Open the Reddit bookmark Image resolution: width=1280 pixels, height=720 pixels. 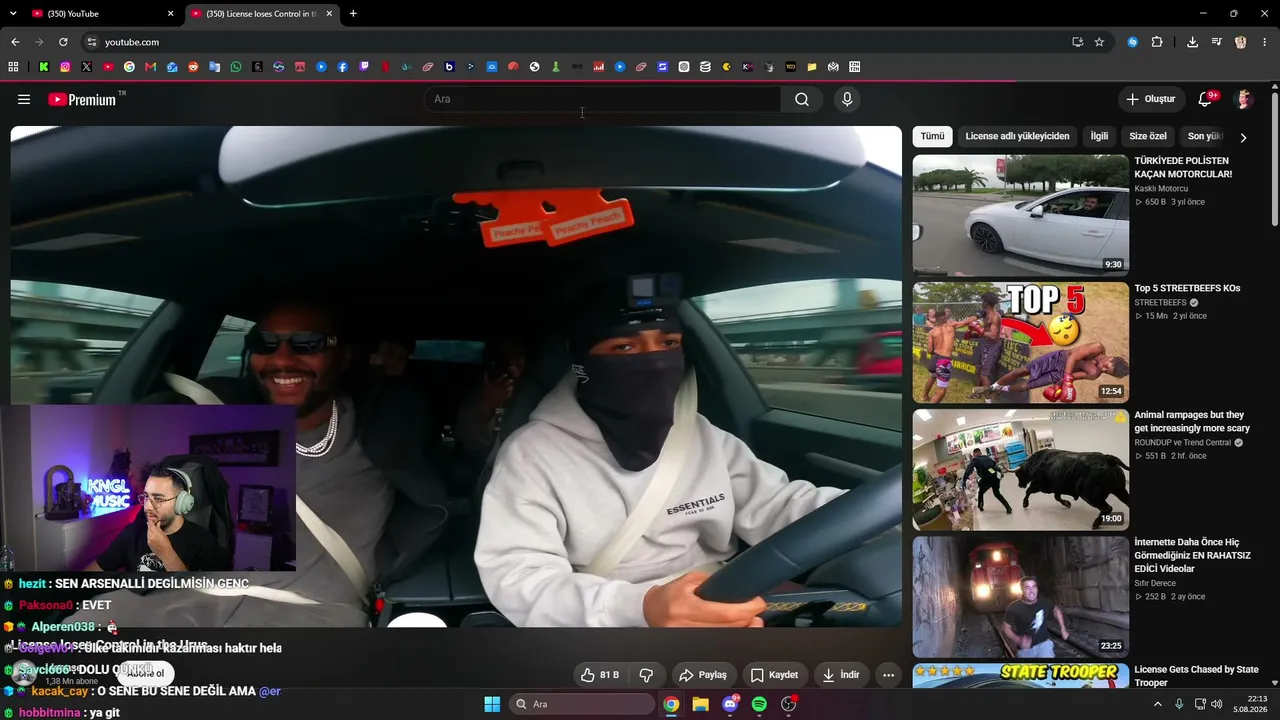tap(193, 67)
